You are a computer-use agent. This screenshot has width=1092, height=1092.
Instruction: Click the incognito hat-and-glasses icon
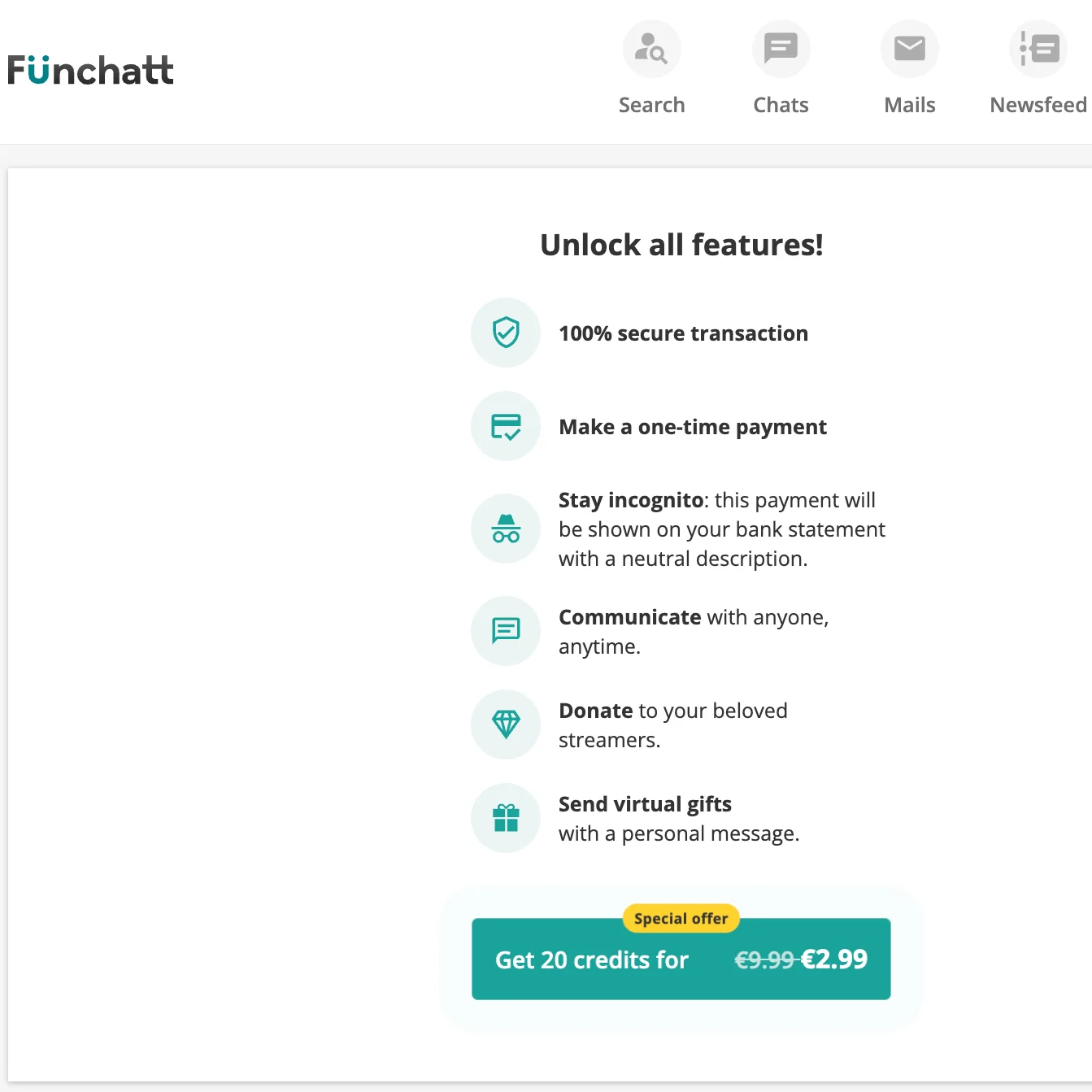pos(506,529)
